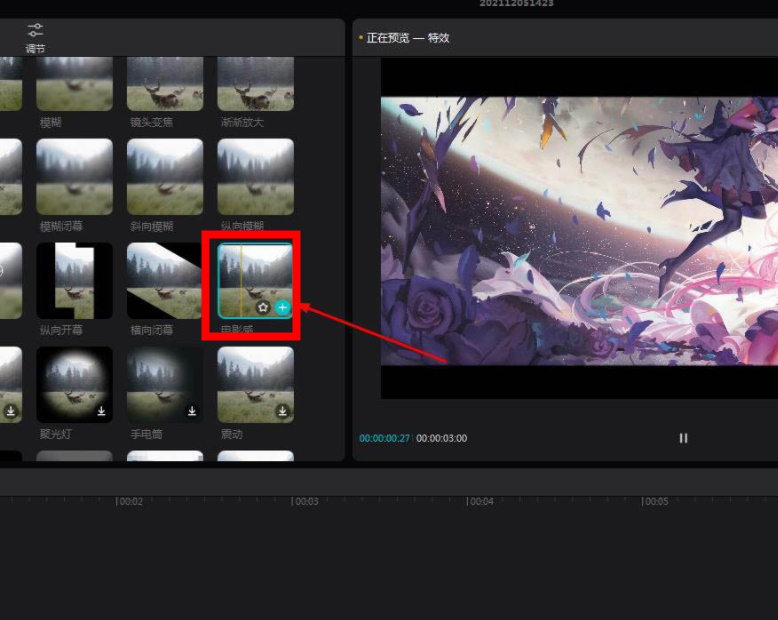Pause the effect preview playback

(684, 438)
